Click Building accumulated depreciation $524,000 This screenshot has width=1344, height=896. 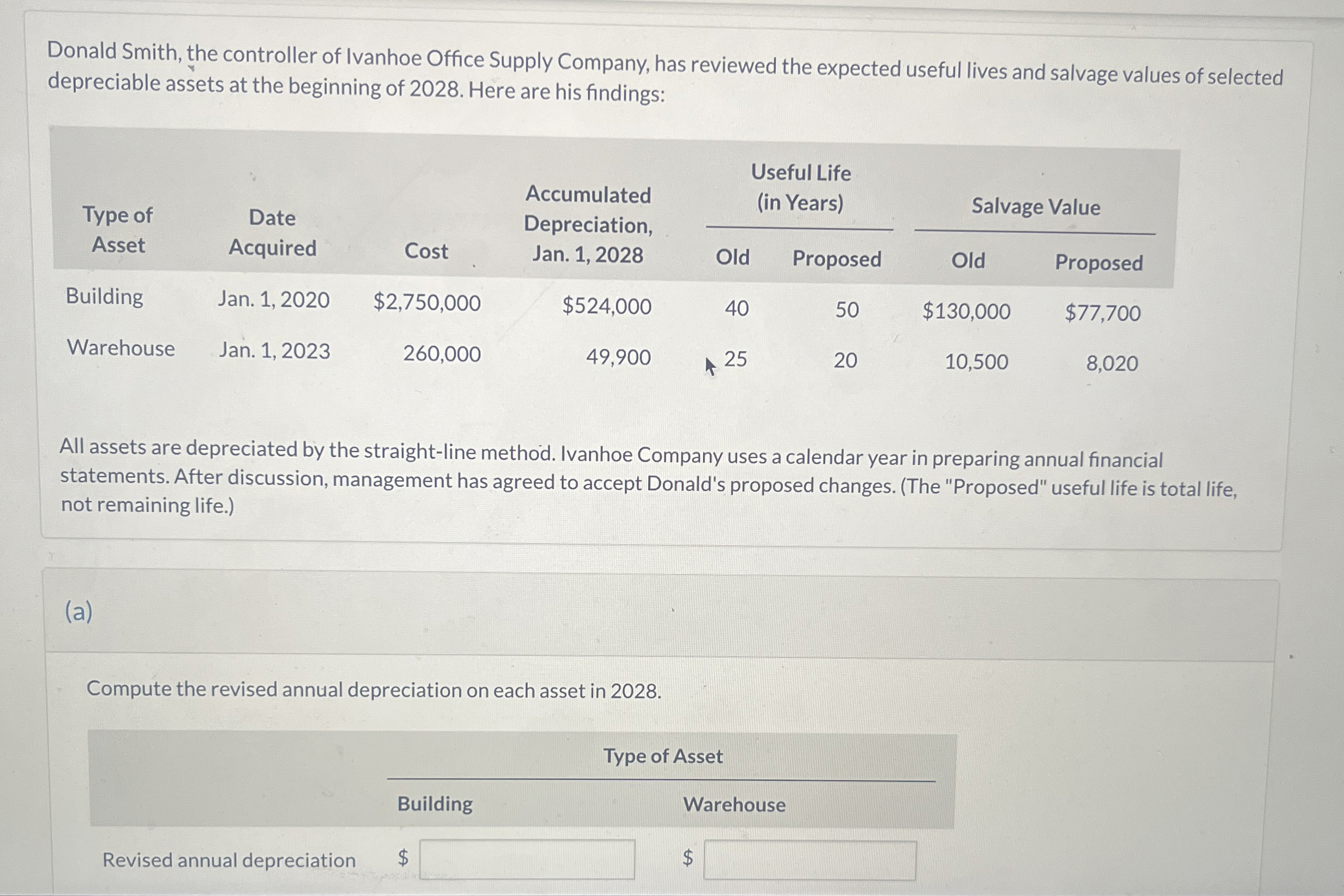(607, 306)
